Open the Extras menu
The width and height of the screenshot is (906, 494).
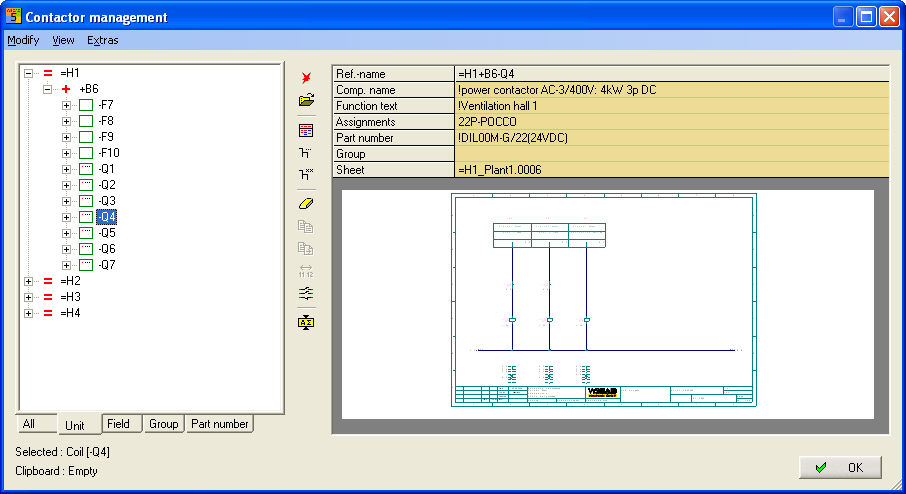point(103,40)
